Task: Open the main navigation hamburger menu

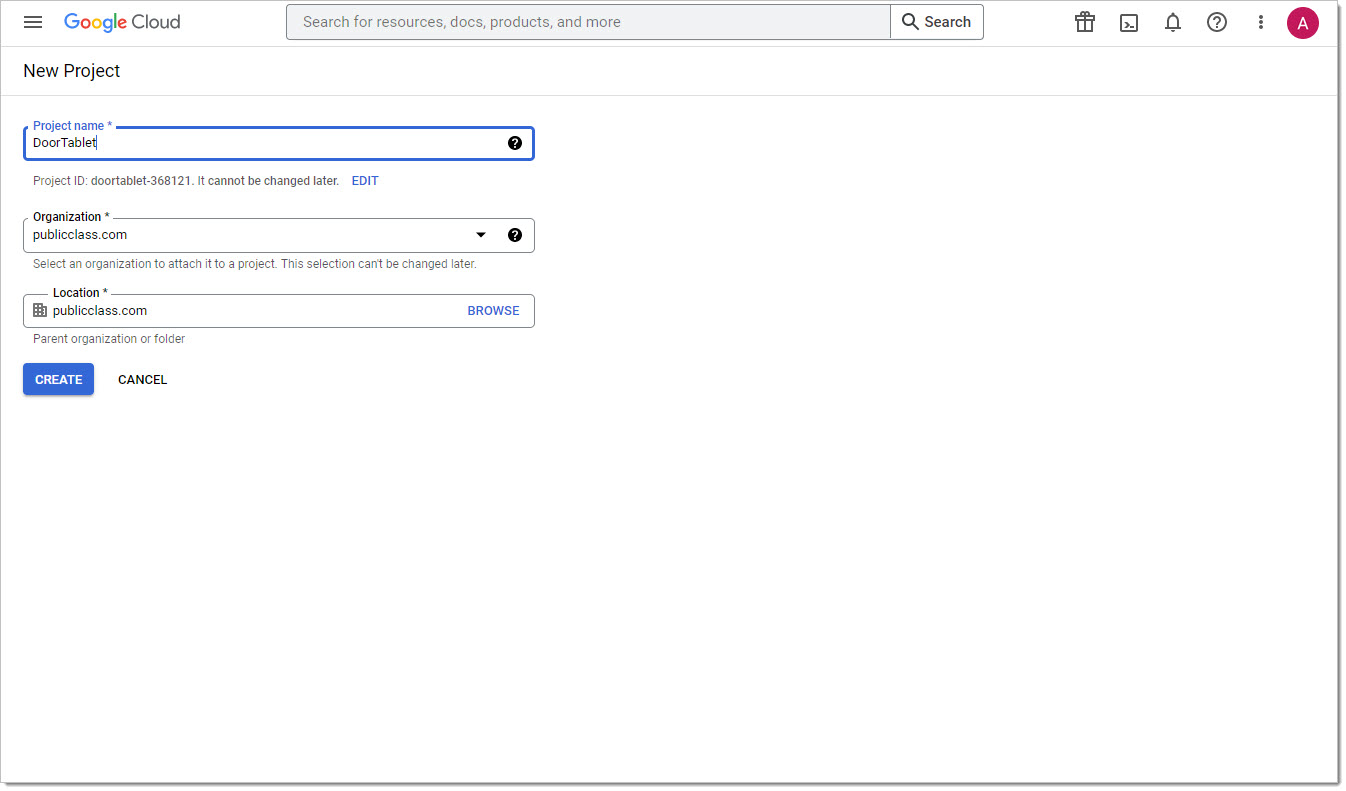Action: (x=33, y=22)
